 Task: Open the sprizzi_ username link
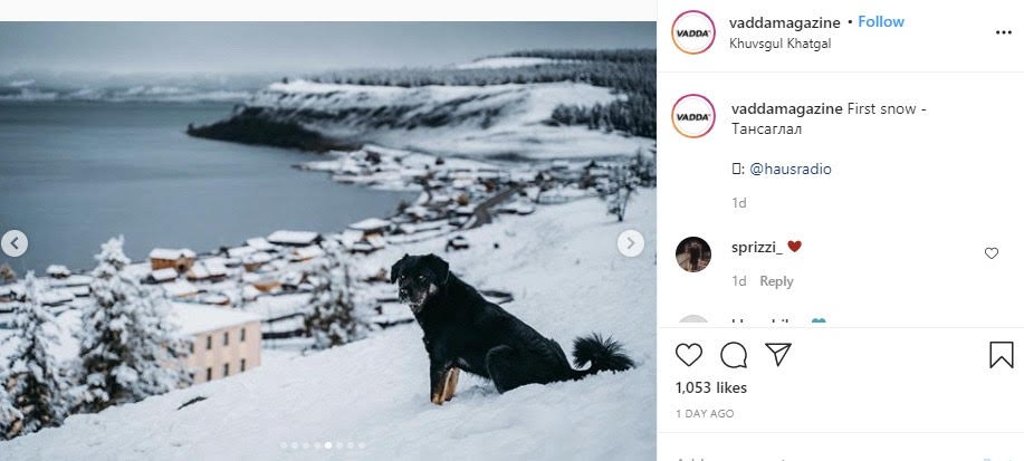coord(755,247)
